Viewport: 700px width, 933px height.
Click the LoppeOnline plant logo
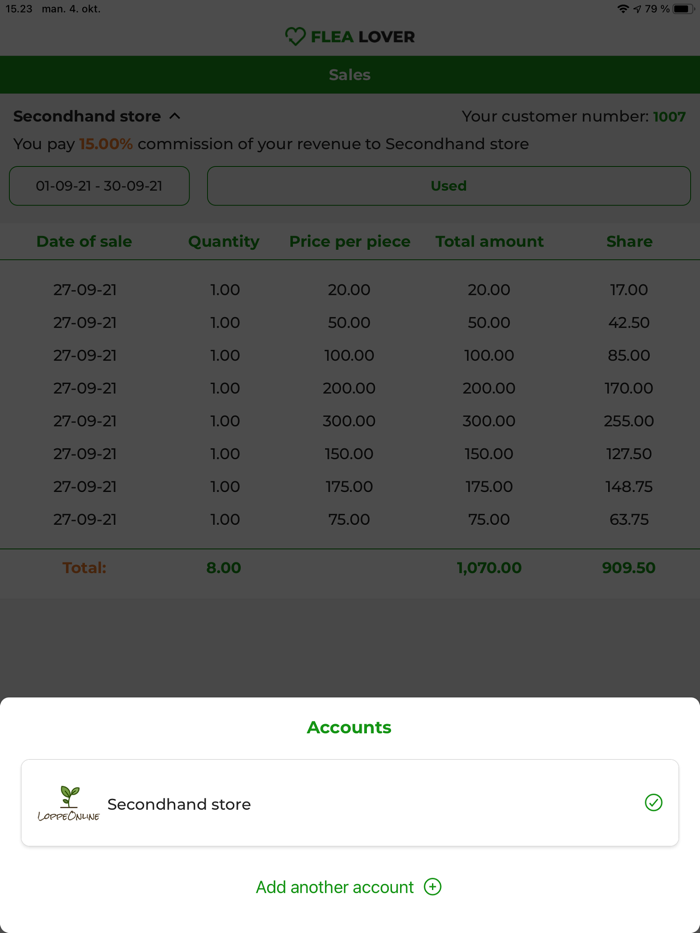[x=69, y=803]
